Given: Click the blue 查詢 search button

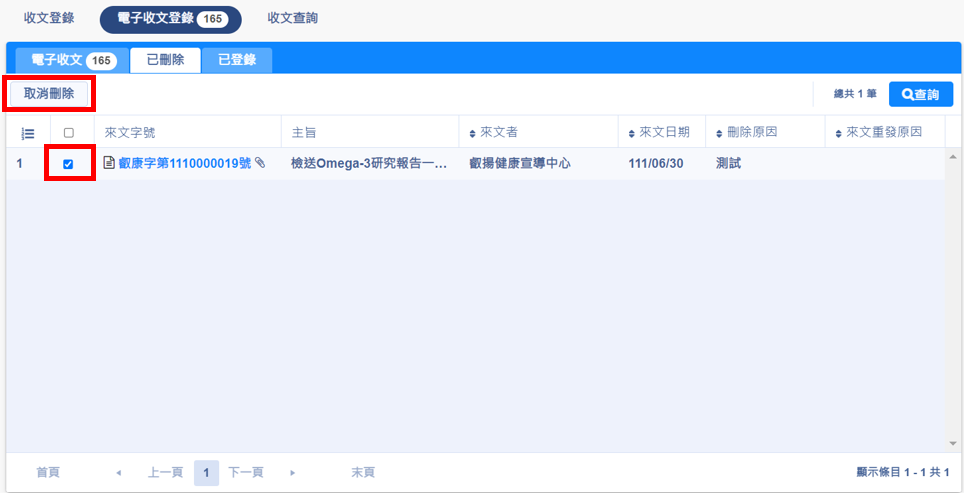Looking at the screenshot, I should 921,94.
